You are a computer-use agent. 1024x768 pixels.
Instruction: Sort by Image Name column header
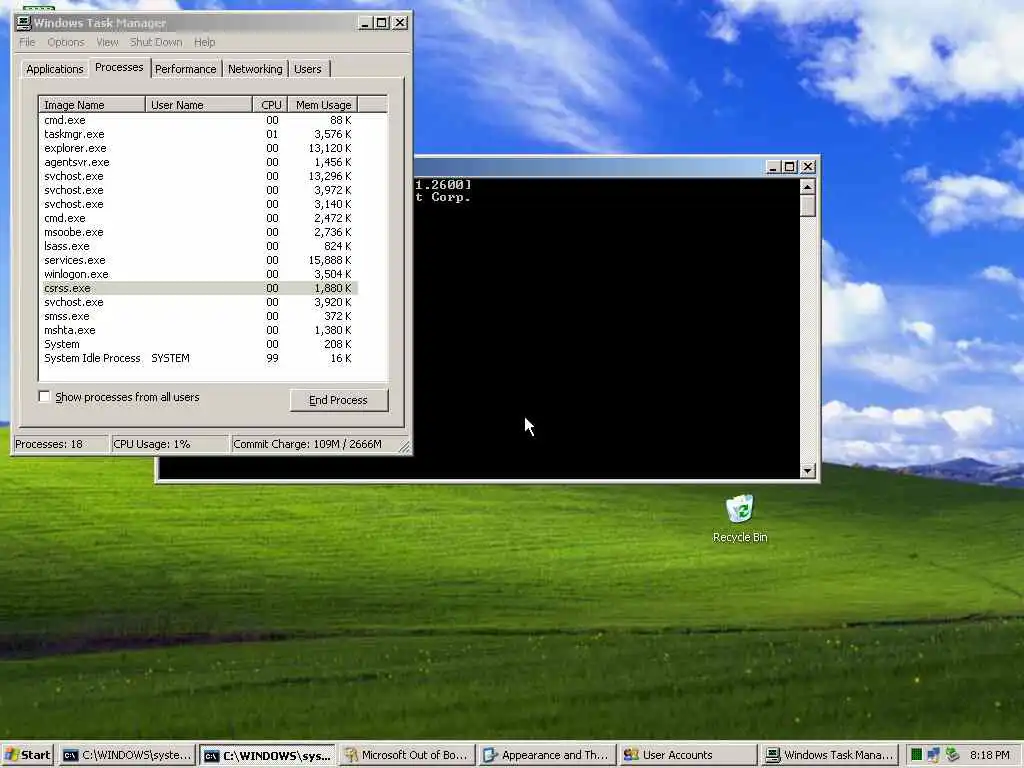pos(92,104)
